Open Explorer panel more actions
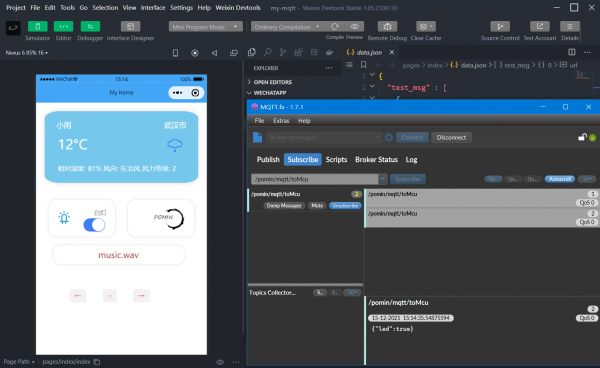This screenshot has height=368, width=600. [x=329, y=68]
